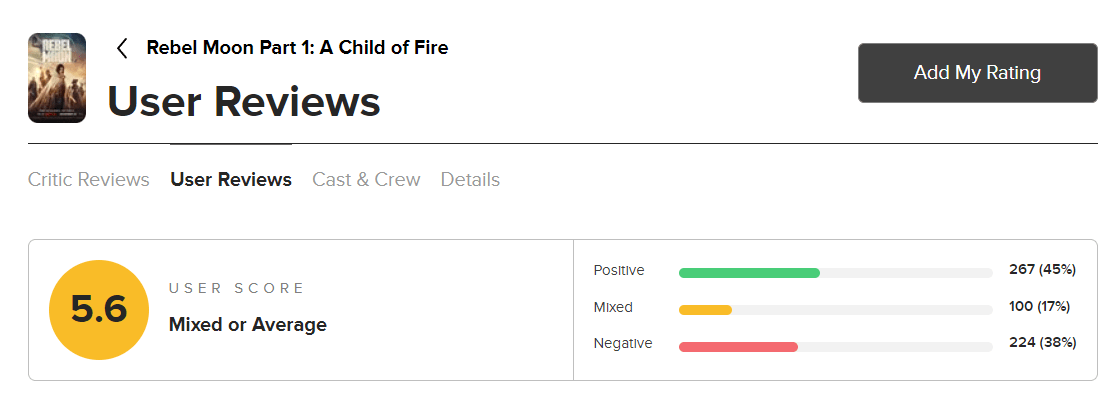Click the back chevron arrow icon
Image resolution: width=1116 pixels, height=415 pixels.
(x=122, y=48)
